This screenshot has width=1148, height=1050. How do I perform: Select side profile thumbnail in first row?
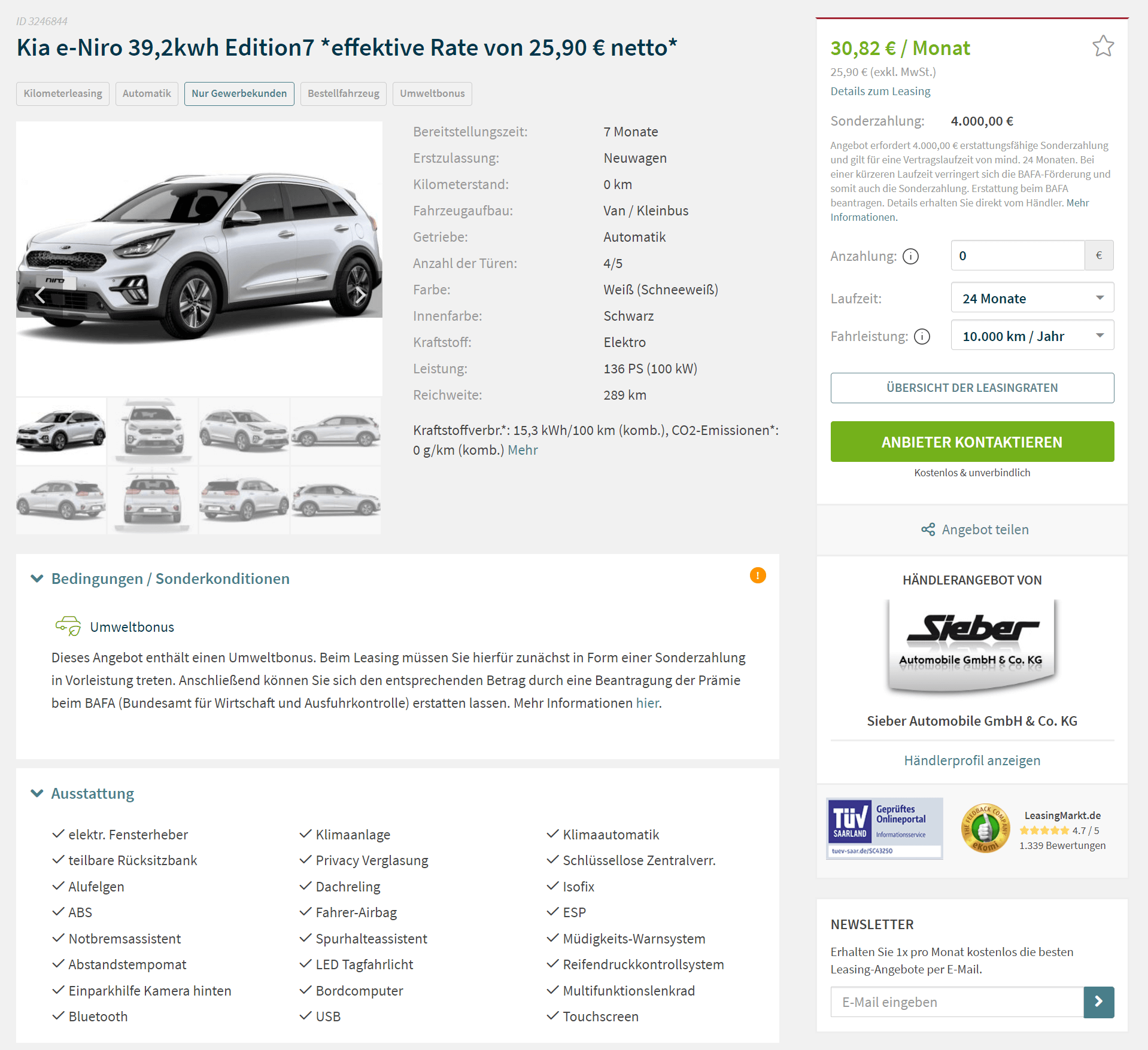click(336, 431)
